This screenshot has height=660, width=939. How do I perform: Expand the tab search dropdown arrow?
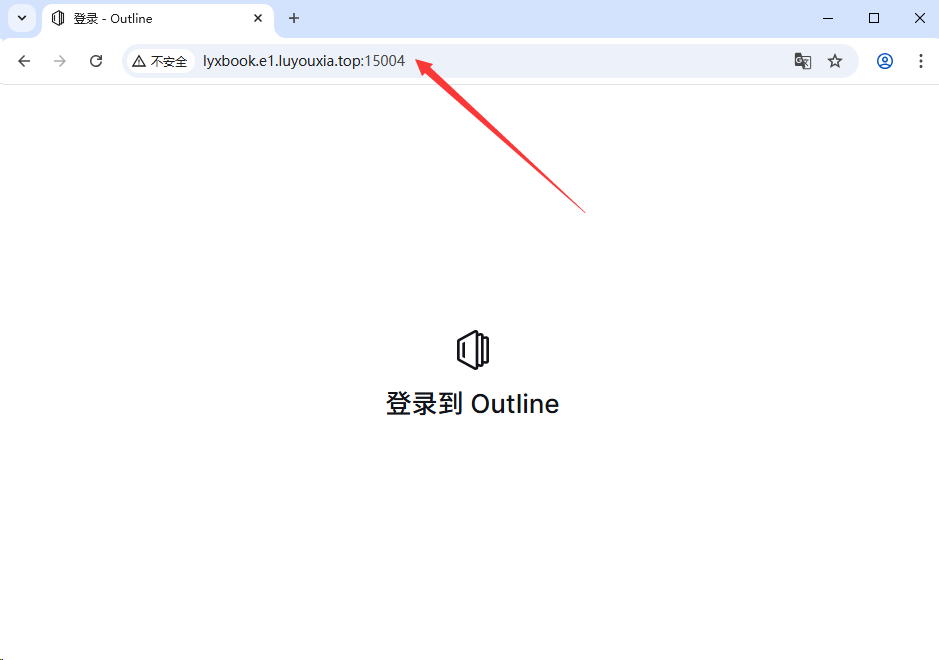(x=22, y=18)
